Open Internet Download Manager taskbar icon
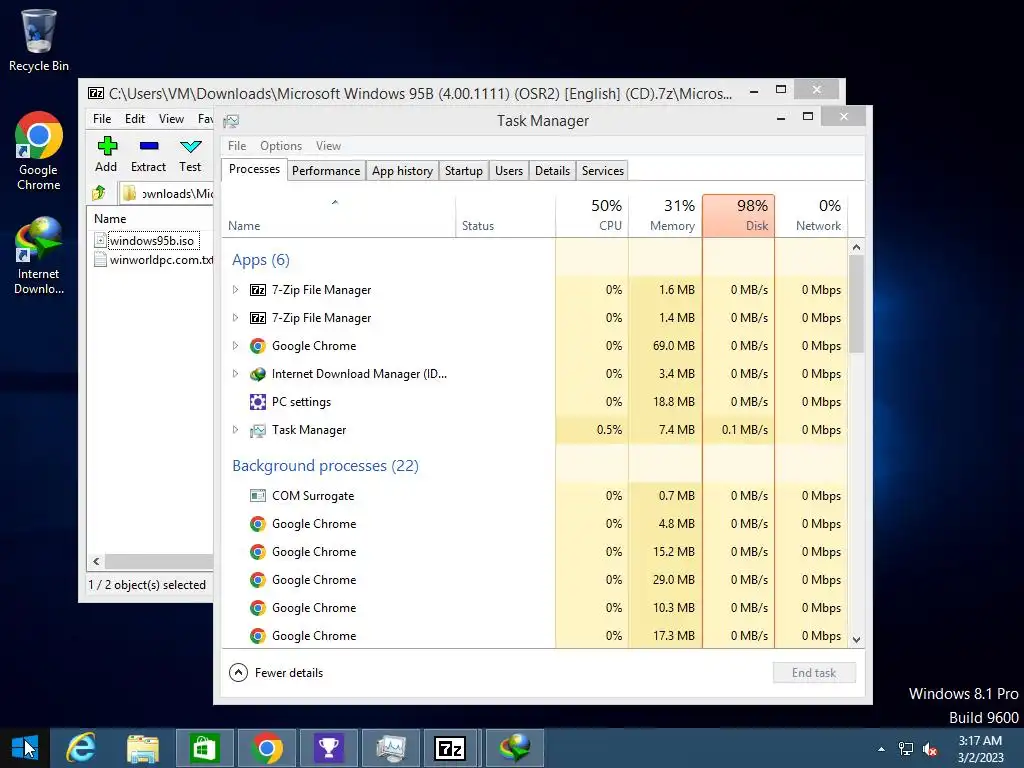Viewport: 1024px width, 768px height. 515,748
